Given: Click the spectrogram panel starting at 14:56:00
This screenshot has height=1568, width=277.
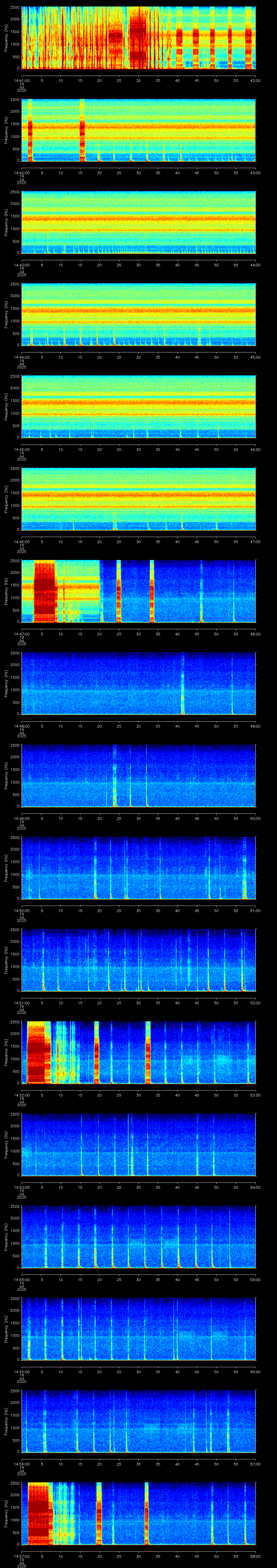Looking at the screenshot, I should click(138, 1421).
